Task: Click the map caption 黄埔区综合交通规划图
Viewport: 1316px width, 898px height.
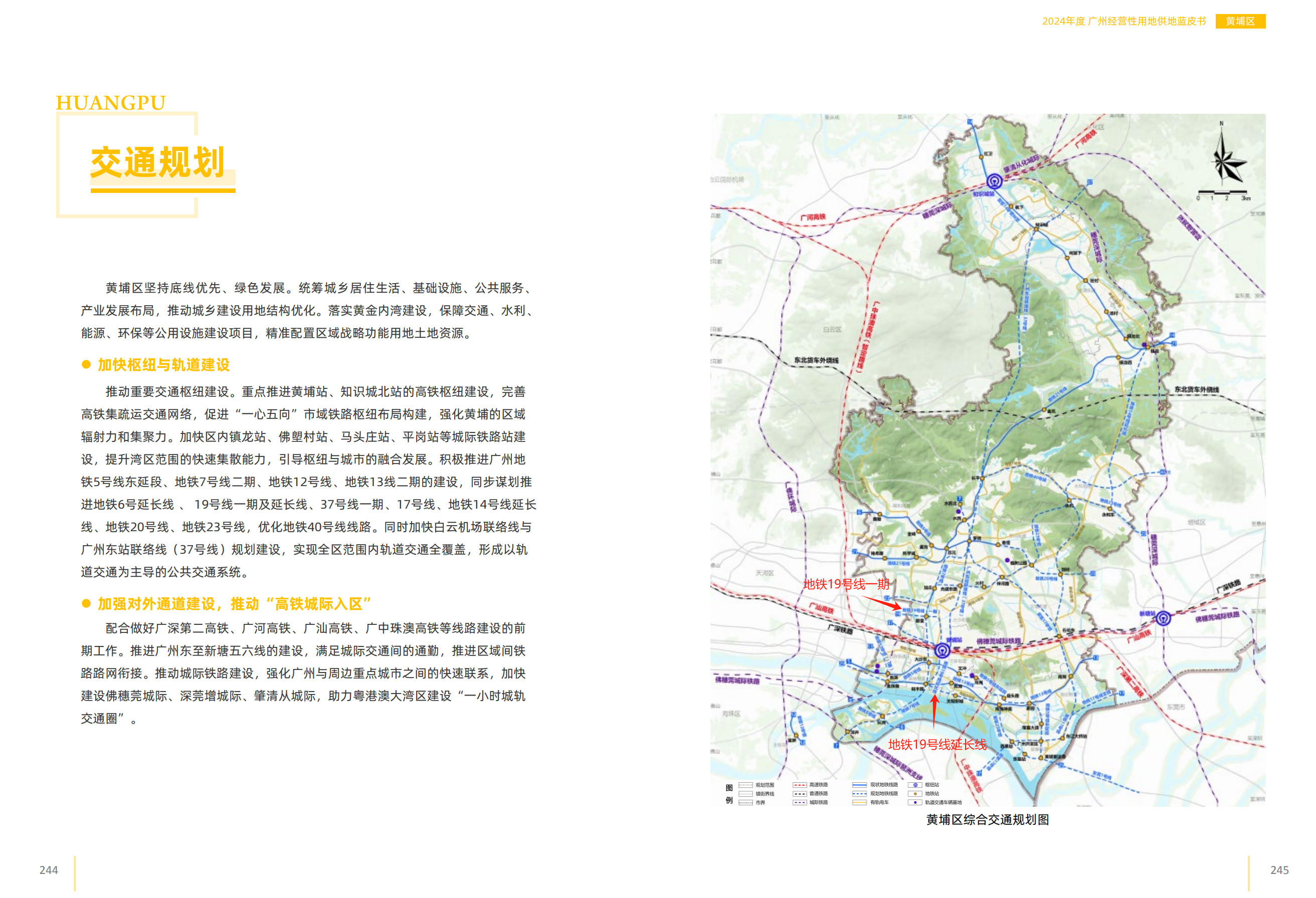Action: pos(988,820)
